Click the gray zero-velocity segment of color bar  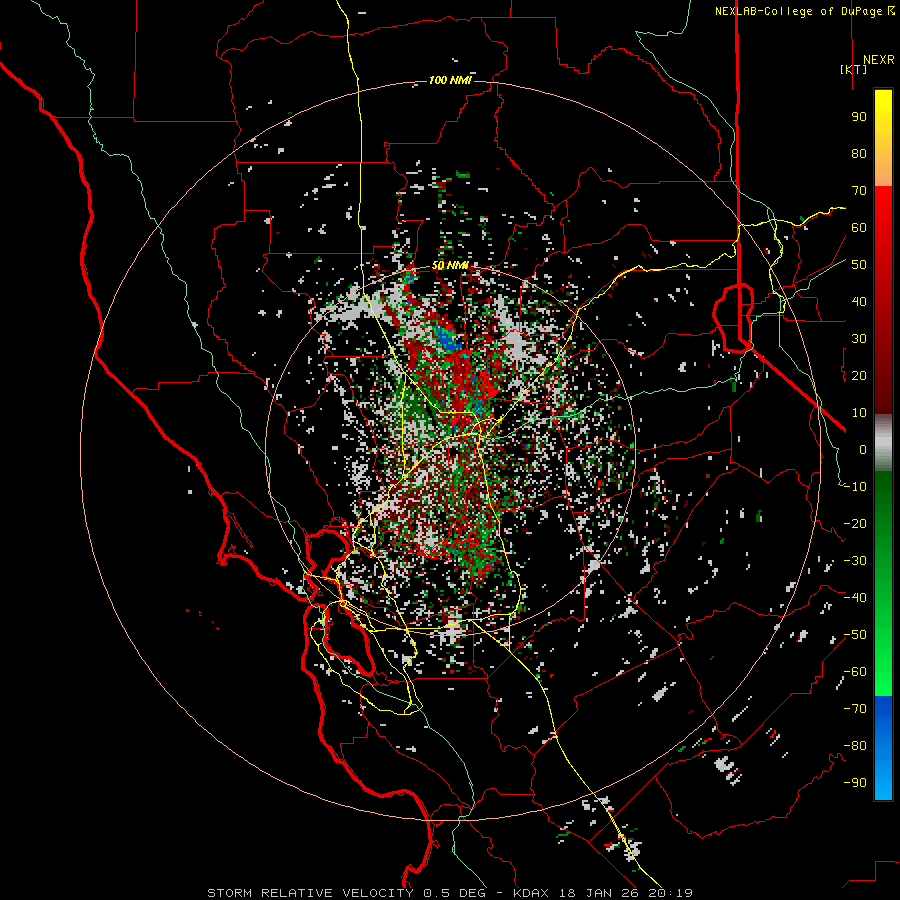coord(883,442)
